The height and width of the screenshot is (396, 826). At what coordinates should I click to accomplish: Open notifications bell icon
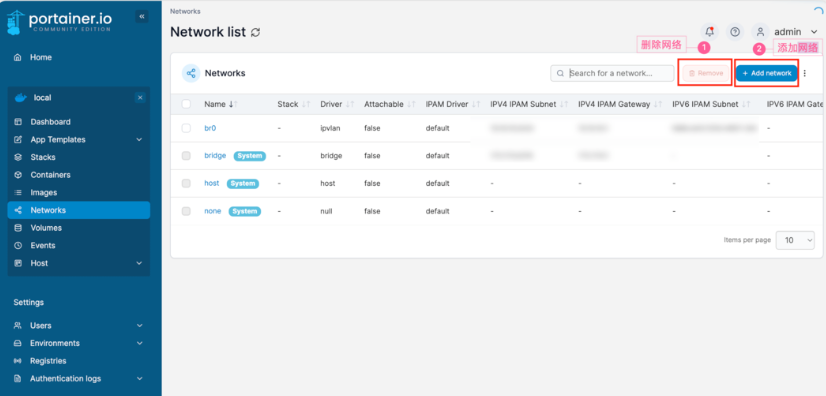pos(710,32)
